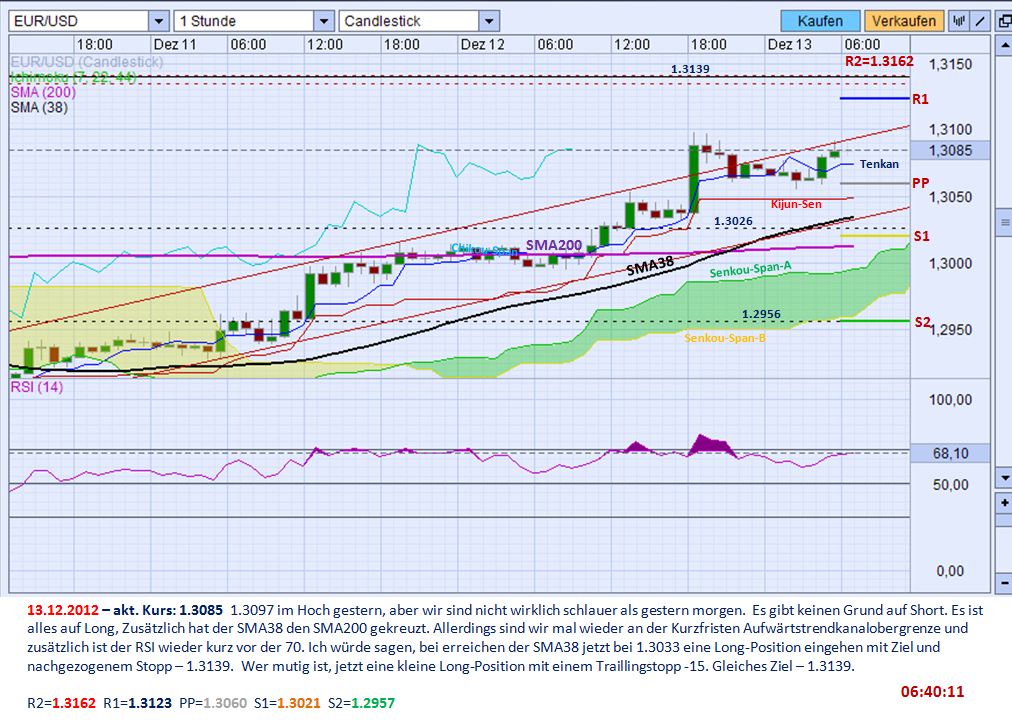Image resolution: width=1012 pixels, height=728 pixels.
Task: Click the 68,10 RSI value label
Action: pos(950,453)
